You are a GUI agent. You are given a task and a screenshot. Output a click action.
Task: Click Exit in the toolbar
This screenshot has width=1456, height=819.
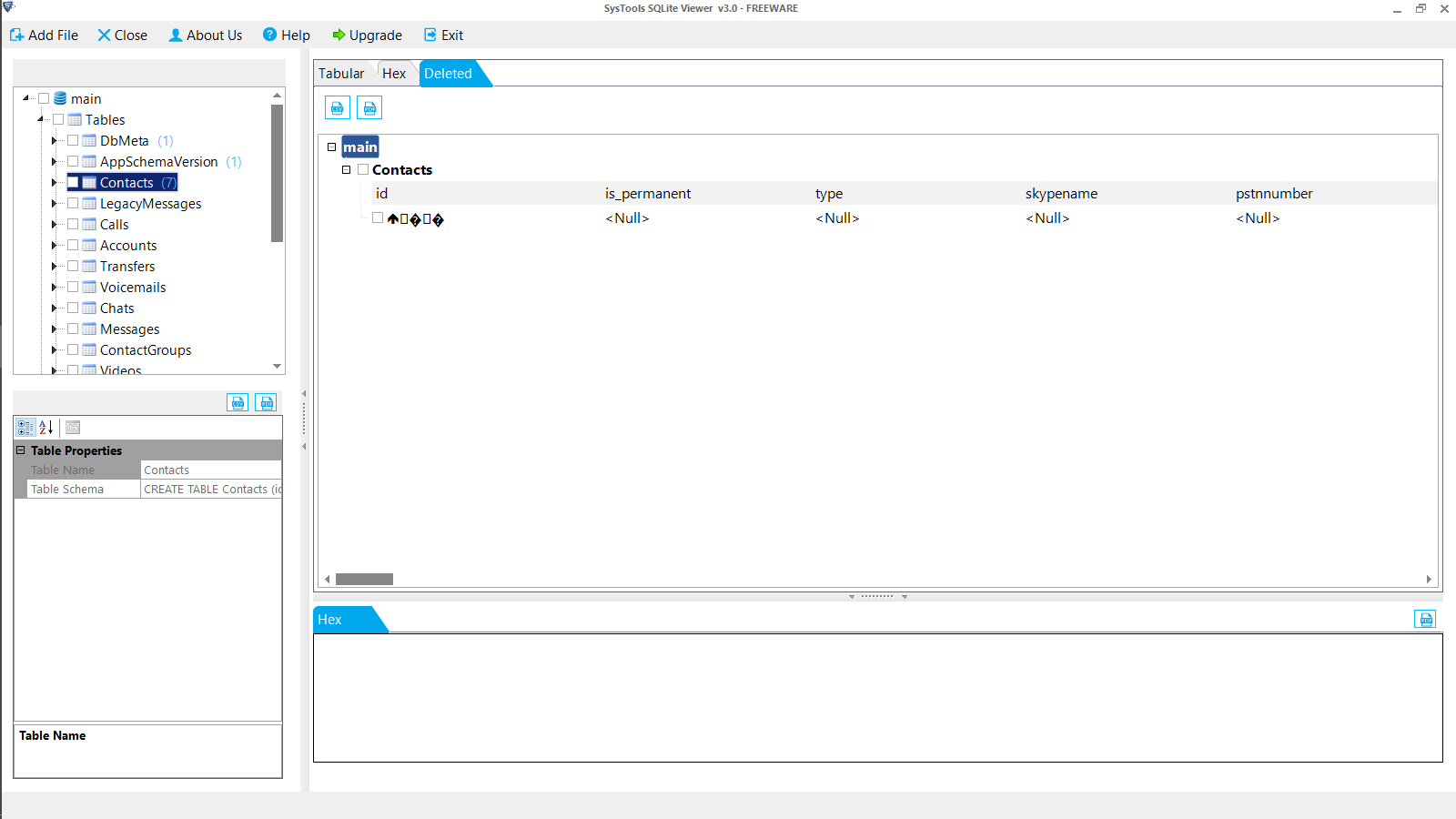[443, 35]
